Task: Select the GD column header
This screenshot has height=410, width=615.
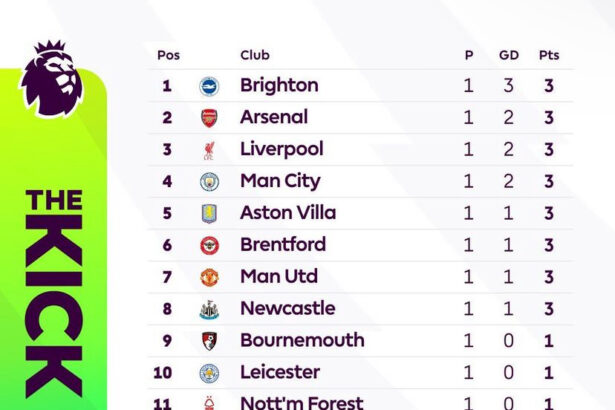Action: coord(509,55)
